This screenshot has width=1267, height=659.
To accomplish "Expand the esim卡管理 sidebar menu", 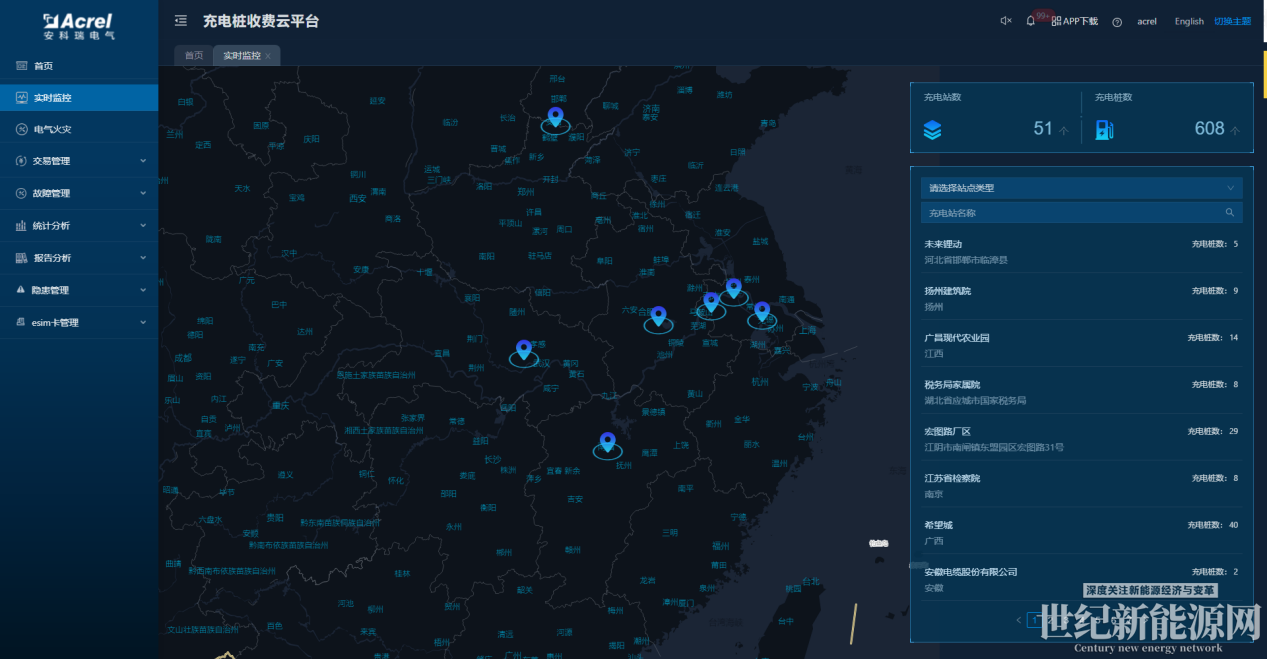I will (79, 323).
